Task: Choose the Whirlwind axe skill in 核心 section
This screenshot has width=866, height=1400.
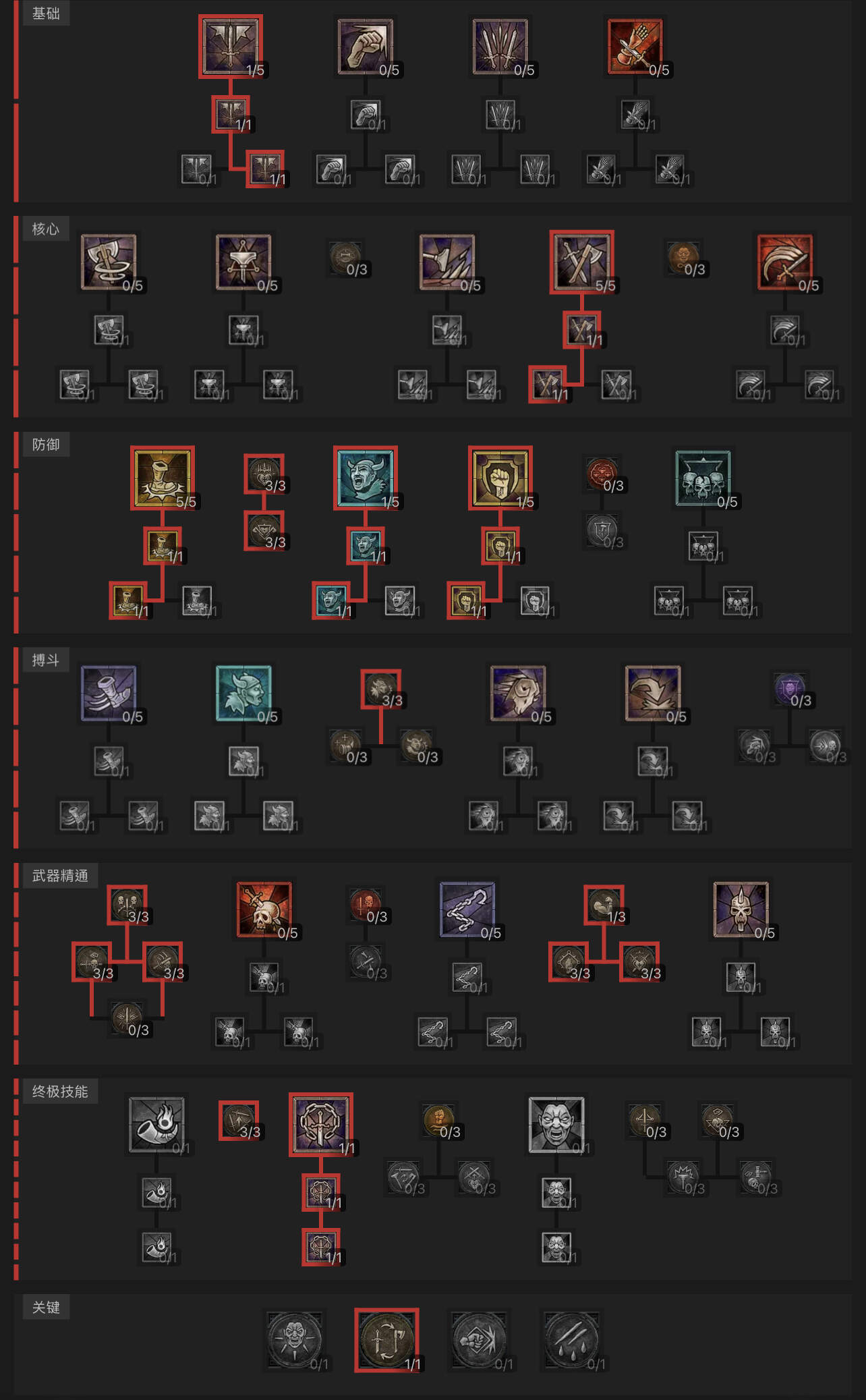Action: [109, 262]
